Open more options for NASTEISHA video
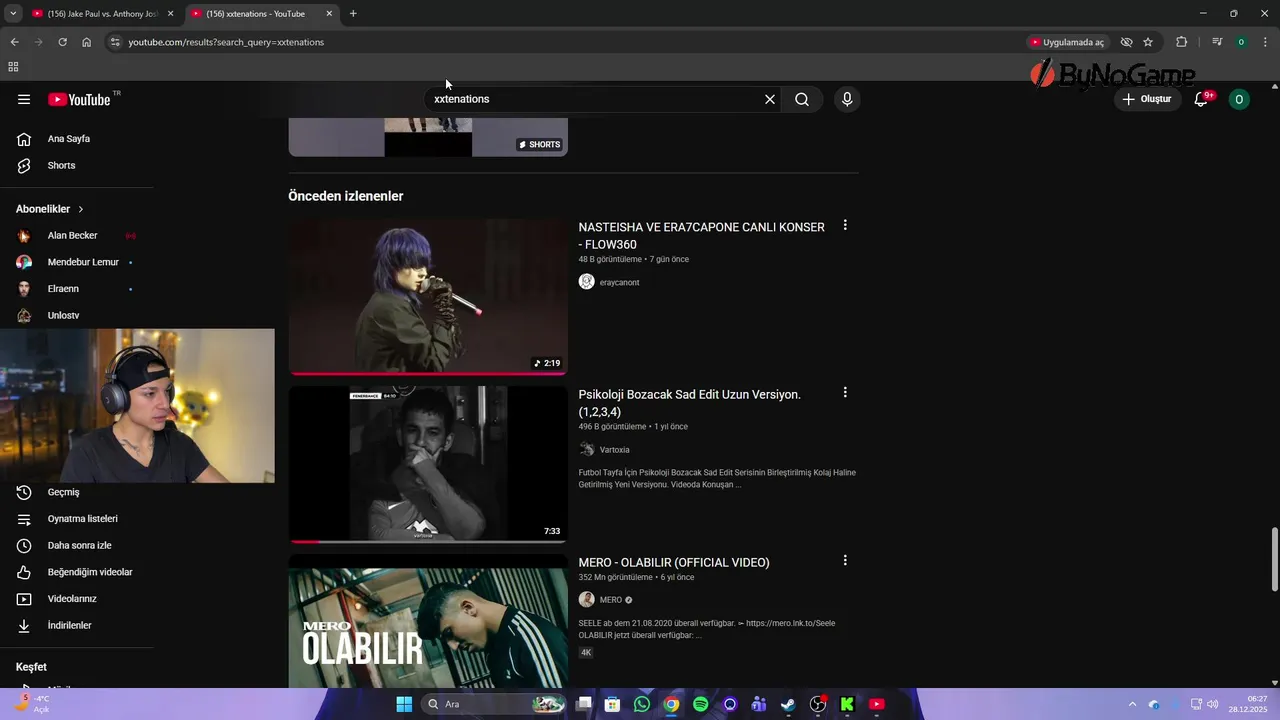This screenshot has height=720, width=1280. click(845, 225)
